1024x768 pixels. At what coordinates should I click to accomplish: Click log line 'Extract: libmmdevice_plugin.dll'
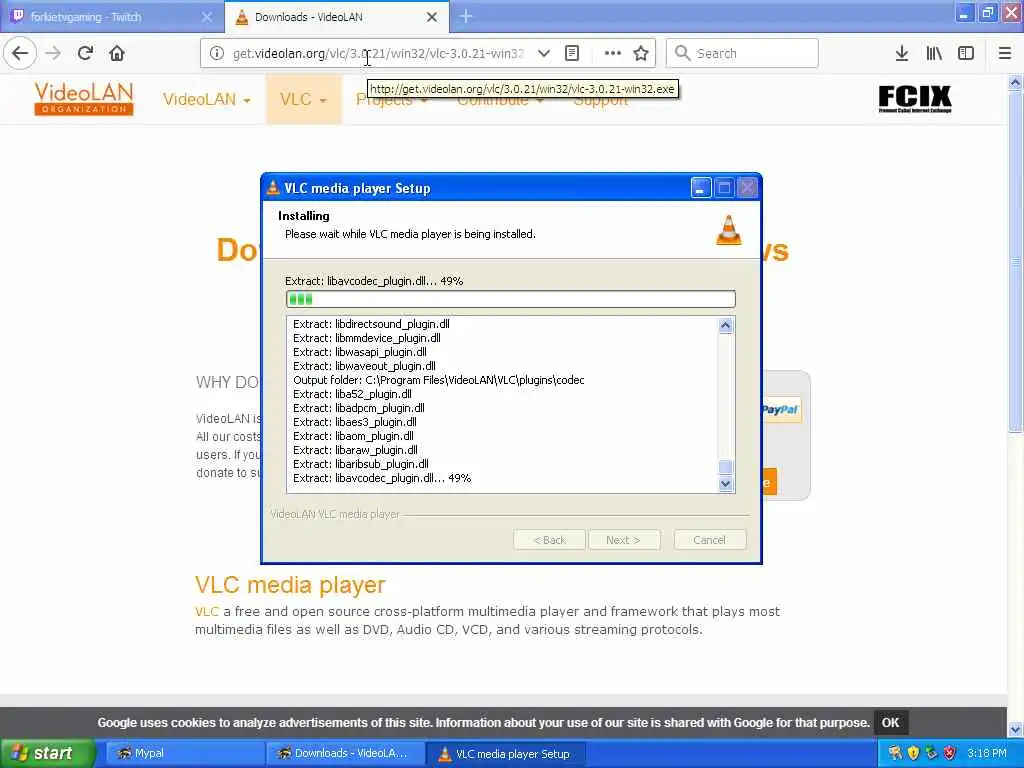pyautogui.click(x=367, y=338)
